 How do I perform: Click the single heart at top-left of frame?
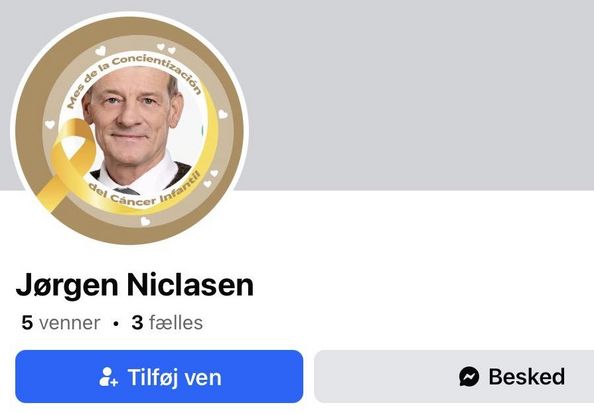click(100, 50)
